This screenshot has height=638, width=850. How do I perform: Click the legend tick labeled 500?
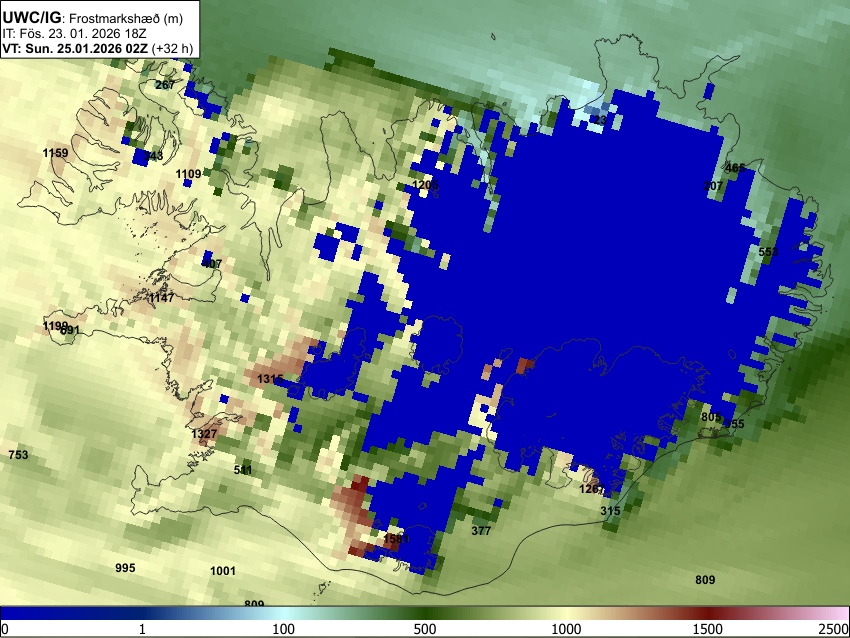425,629
